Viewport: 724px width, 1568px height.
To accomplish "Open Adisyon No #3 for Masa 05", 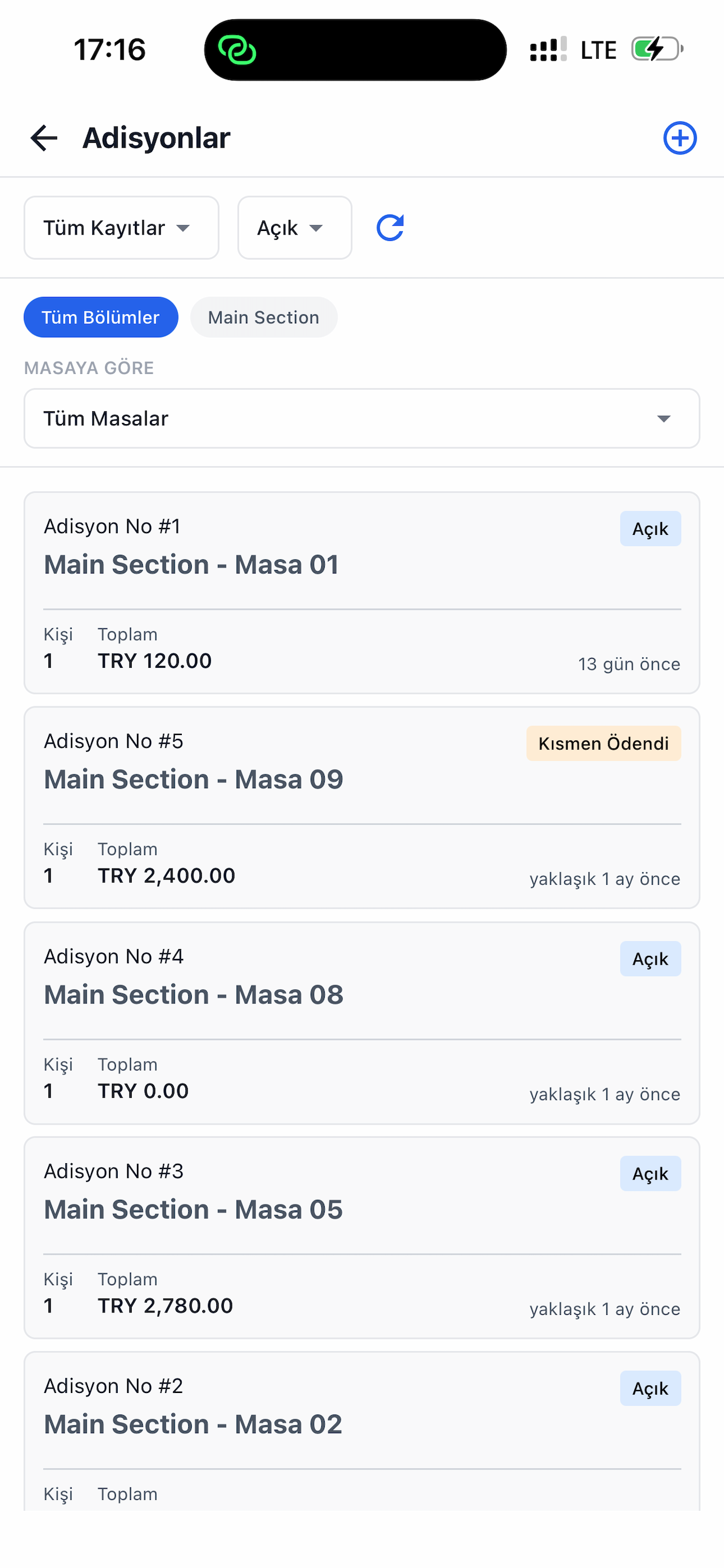I will click(x=362, y=1238).
